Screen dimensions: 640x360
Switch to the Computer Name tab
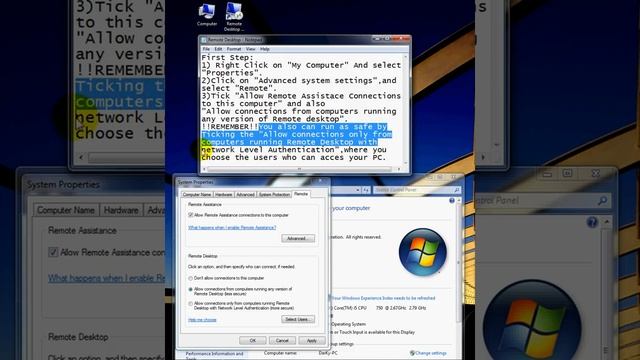(x=197, y=195)
